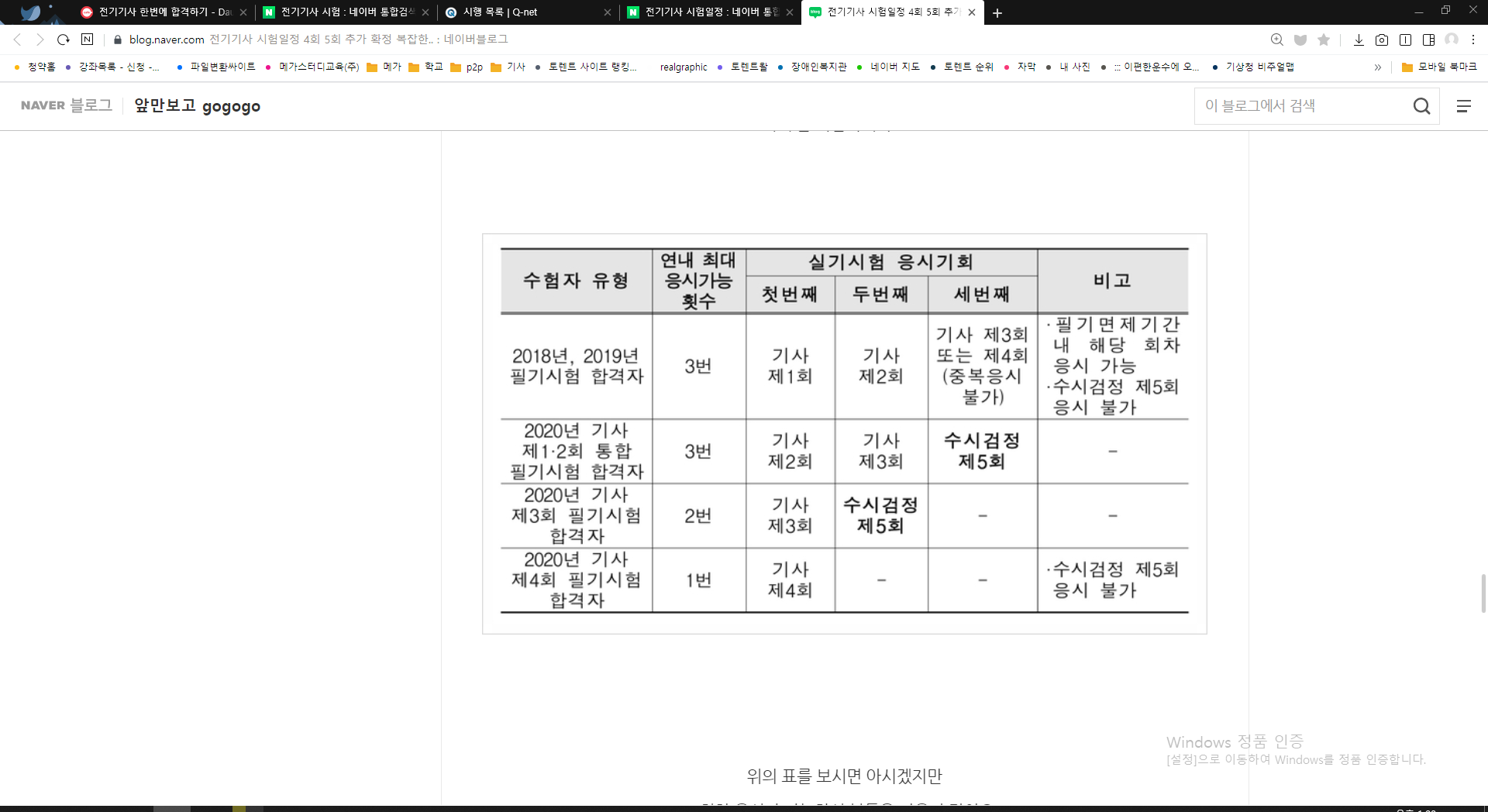The image size is (1488, 812).
Task: Open the 학교 bookmarks folder
Action: tap(426, 67)
